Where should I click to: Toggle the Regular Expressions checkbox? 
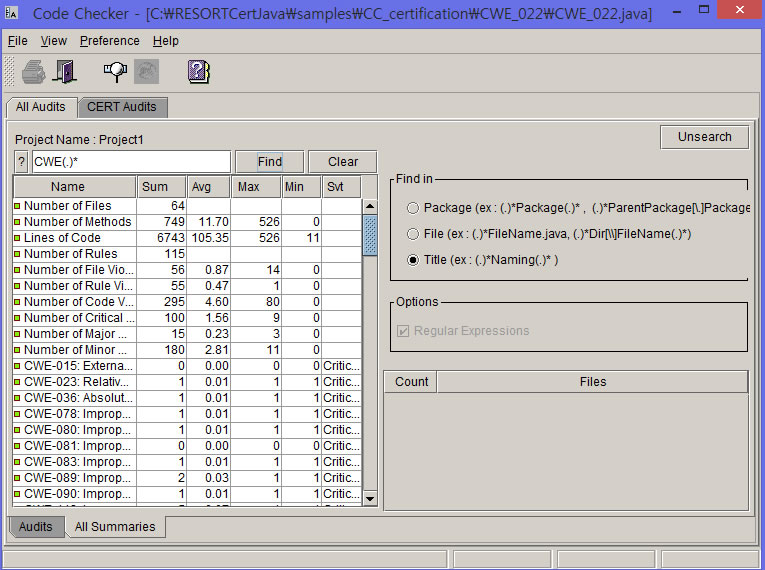(x=403, y=331)
